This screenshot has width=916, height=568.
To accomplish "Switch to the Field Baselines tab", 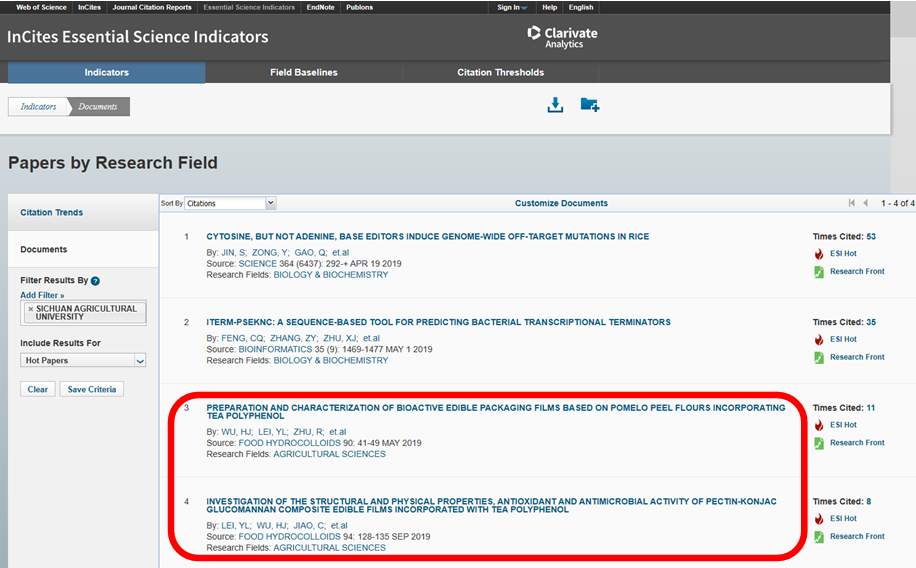I will pyautogui.click(x=303, y=73).
